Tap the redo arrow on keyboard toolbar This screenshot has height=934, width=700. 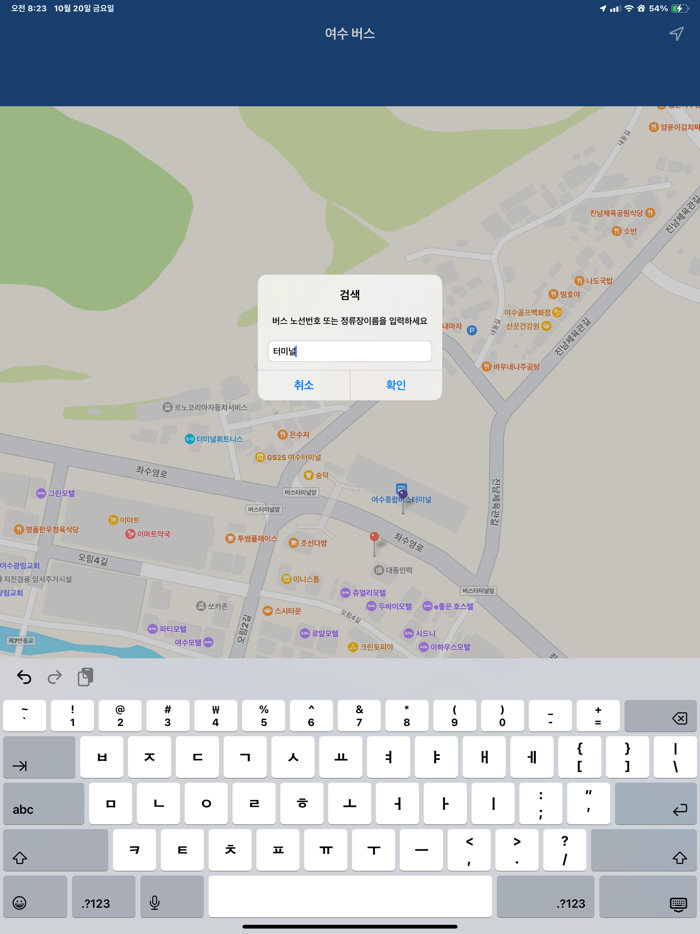(x=55, y=677)
